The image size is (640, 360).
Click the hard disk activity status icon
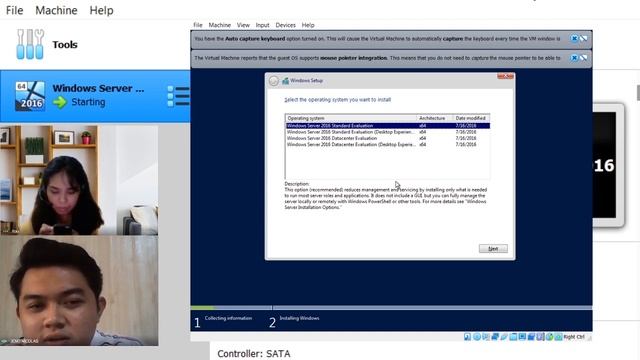(467, 337)
